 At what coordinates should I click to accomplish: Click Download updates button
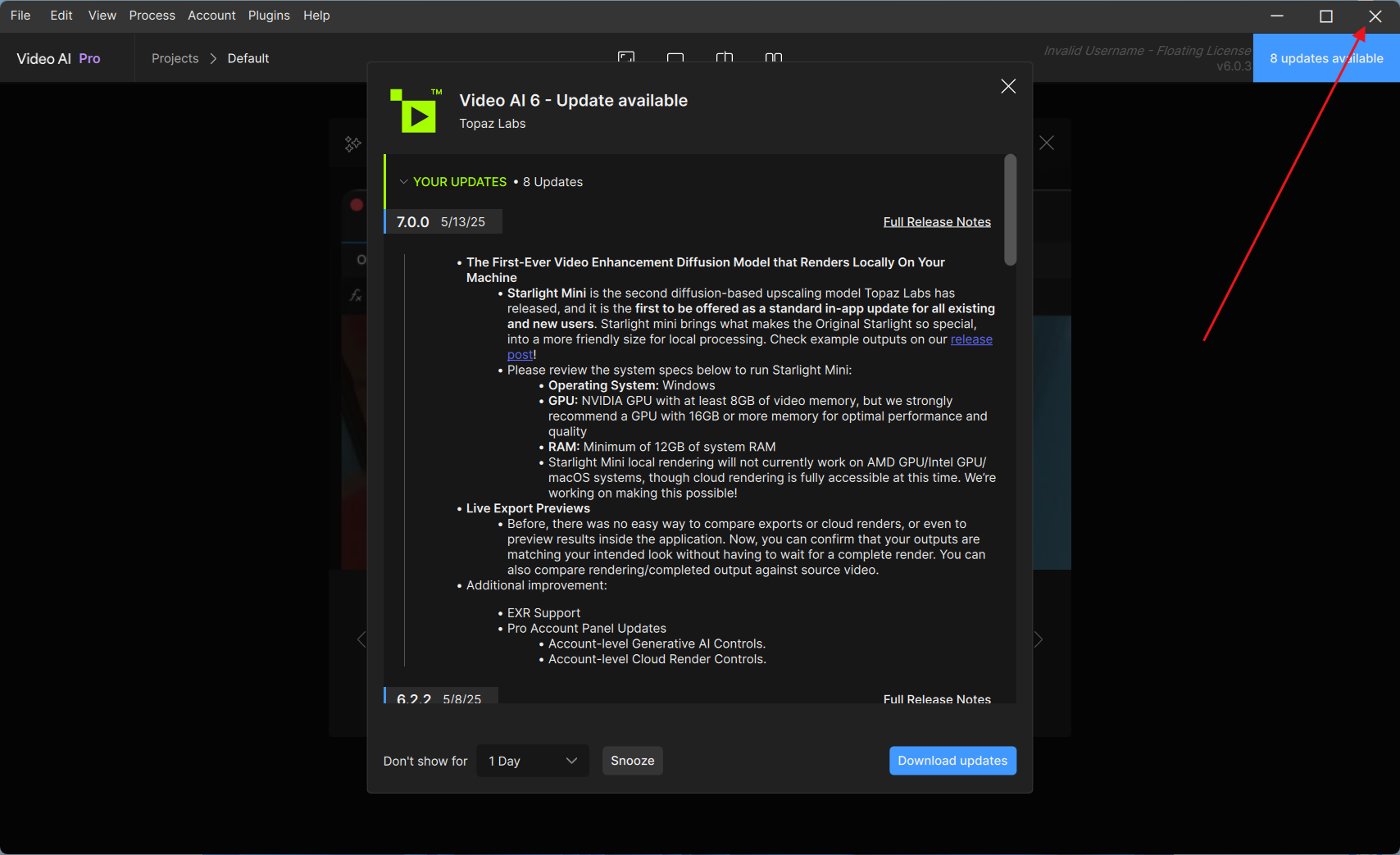pyautogui.click(x=952, y=761)
